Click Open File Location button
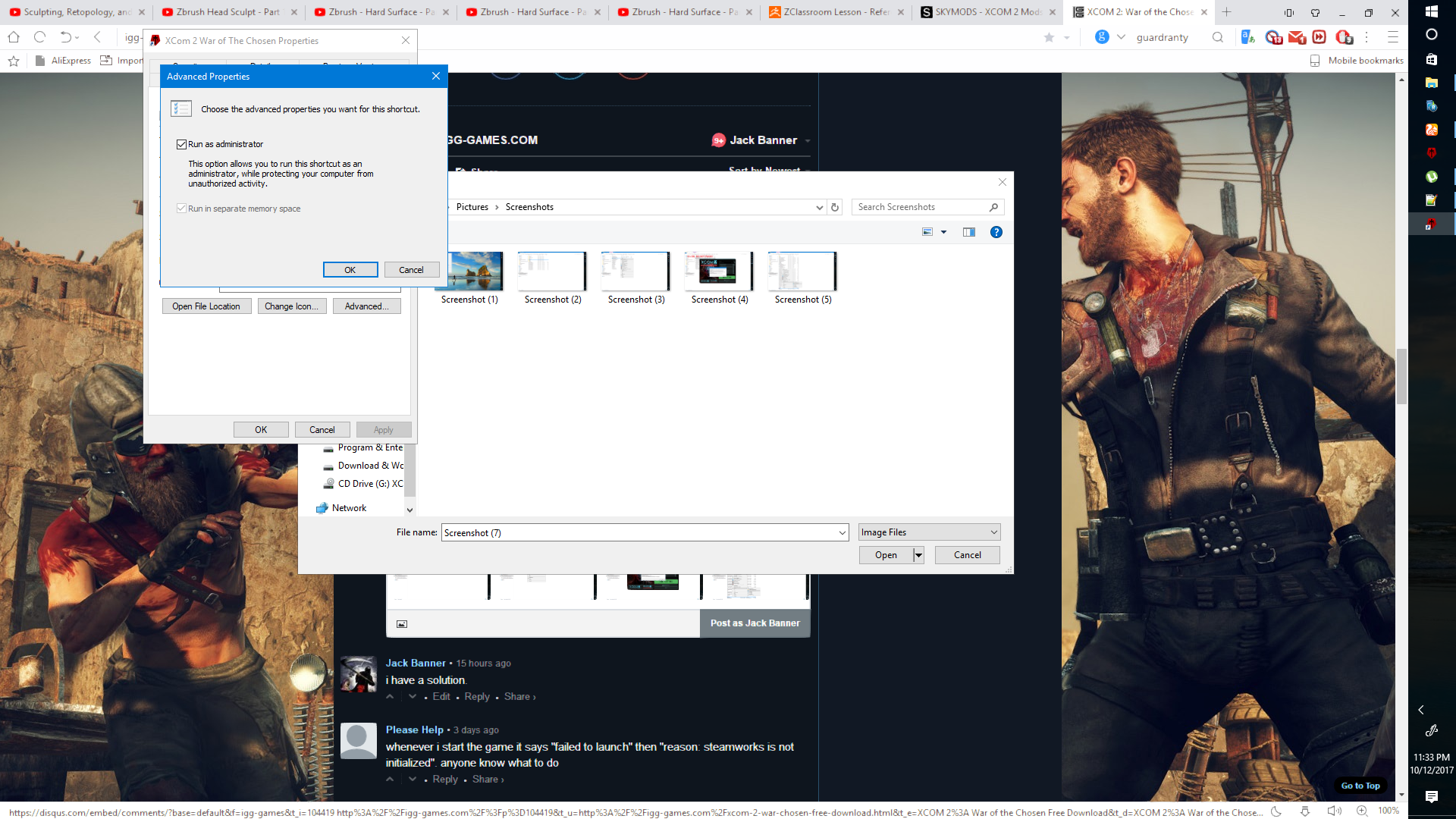The width and height of the screenshot is (1456, 819). 206,306
